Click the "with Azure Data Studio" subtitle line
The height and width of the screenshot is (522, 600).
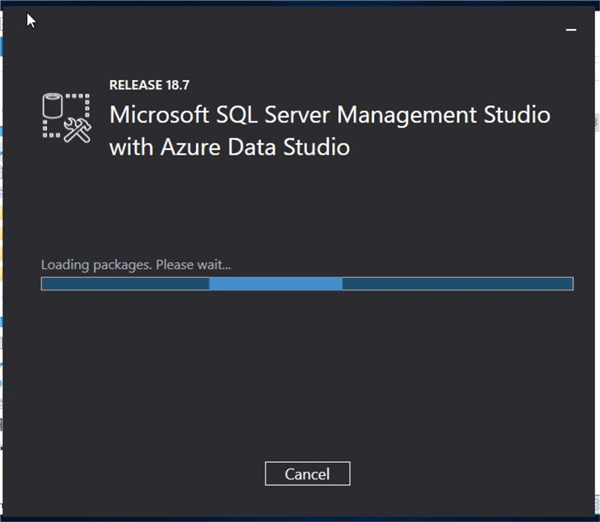pos(229,147)
